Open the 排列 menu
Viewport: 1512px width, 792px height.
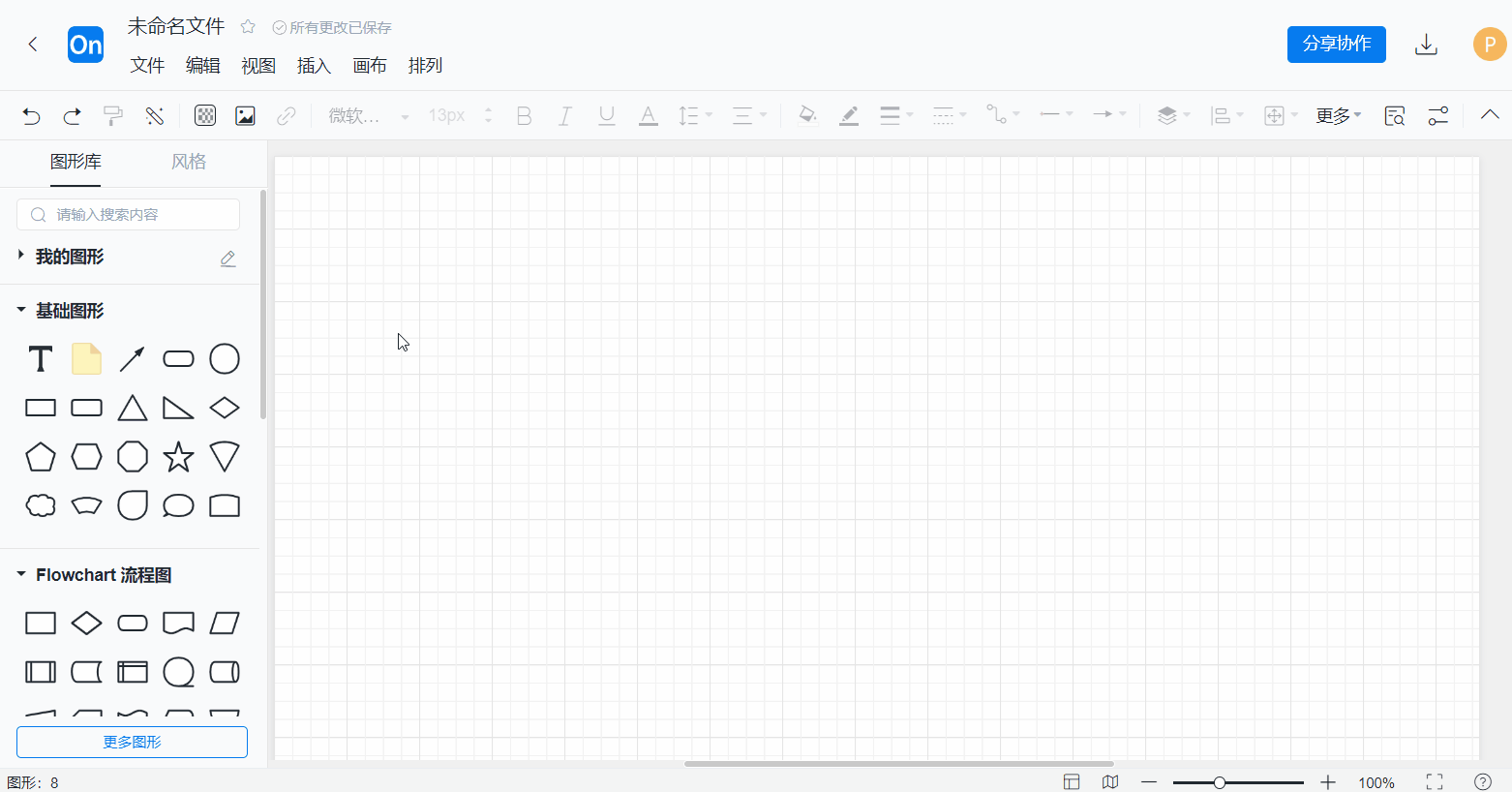pos(425,65)
